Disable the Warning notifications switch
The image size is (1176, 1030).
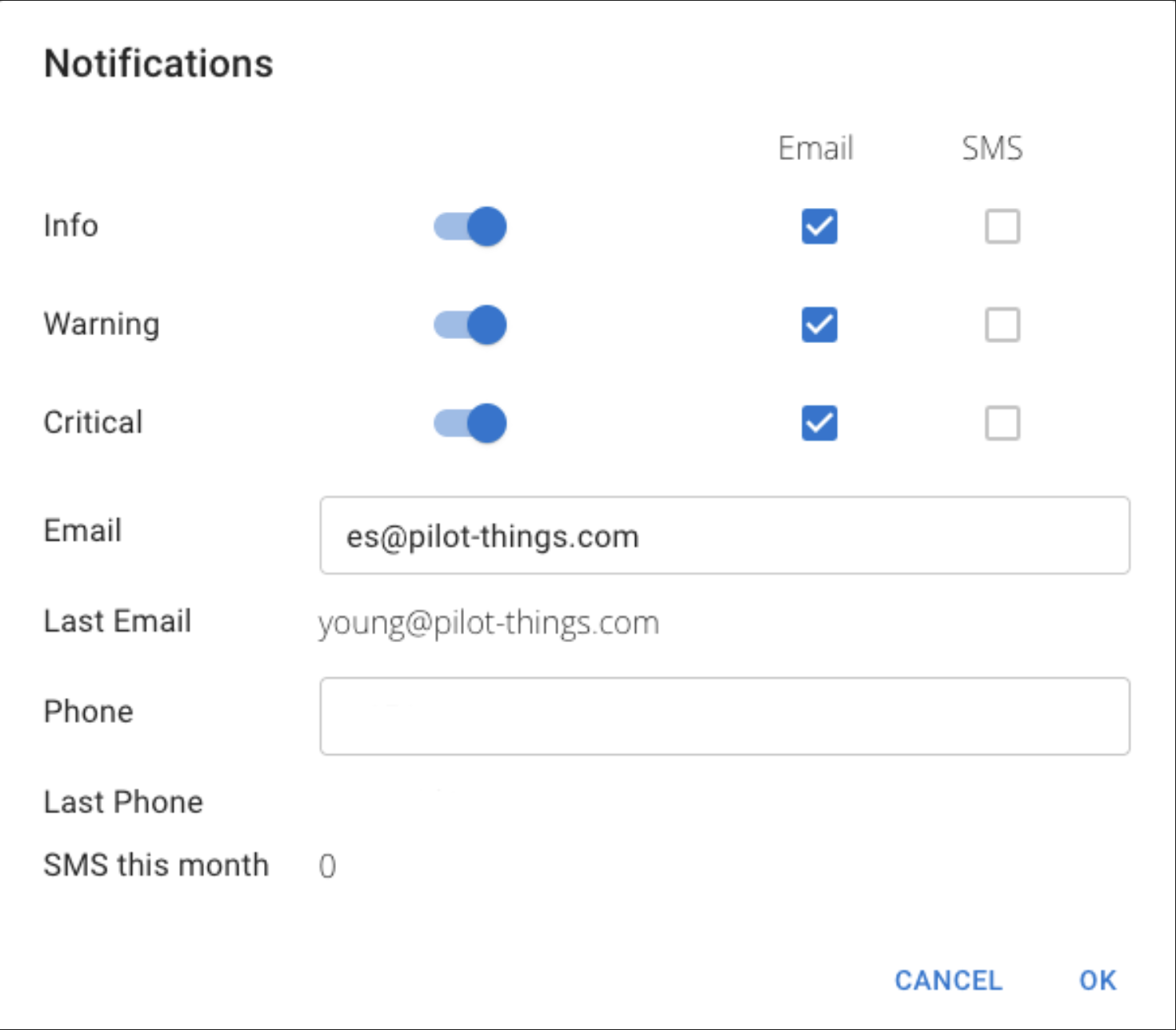tap(470, 325)
